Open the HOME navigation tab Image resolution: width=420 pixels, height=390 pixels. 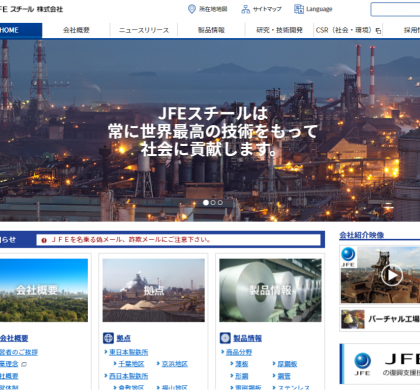[x=21, y=30]
